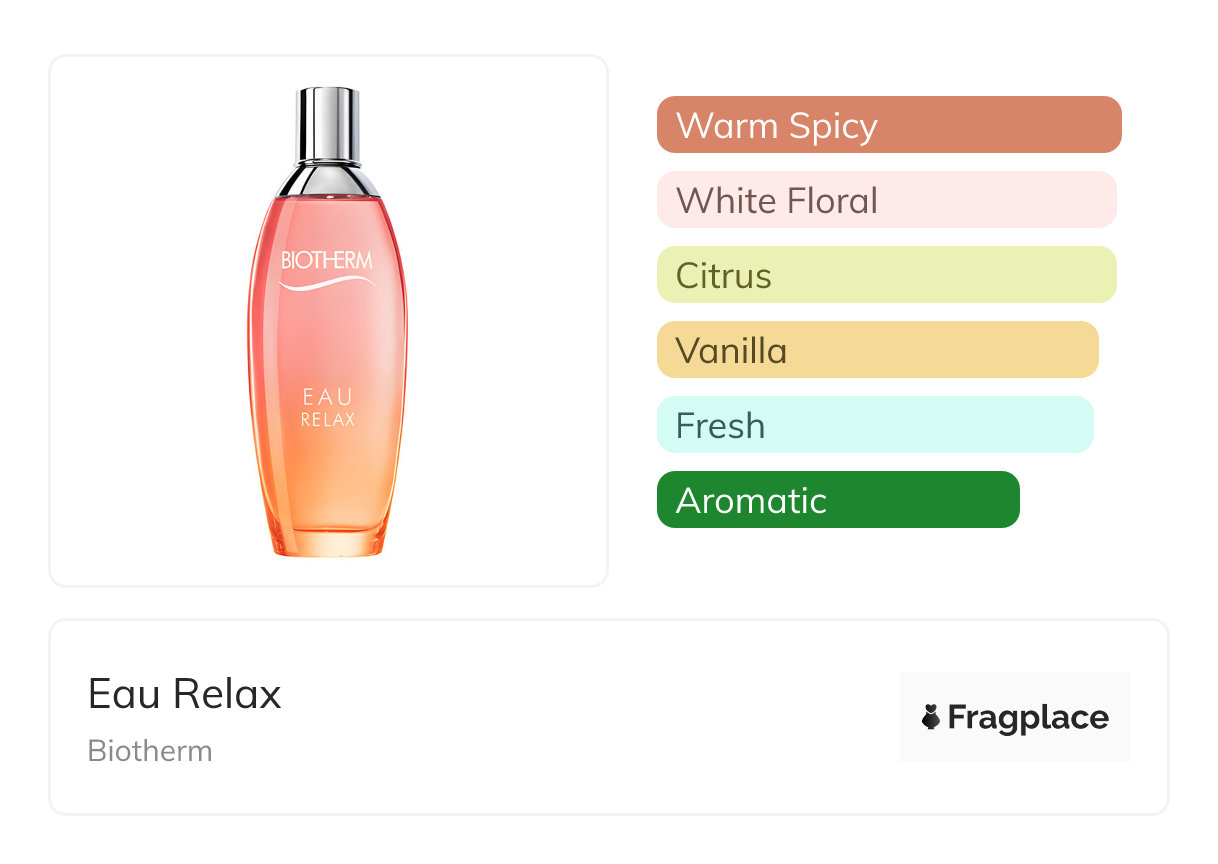
Task: Click the silver cap of the bottle
Action: [x=328, y=123]
